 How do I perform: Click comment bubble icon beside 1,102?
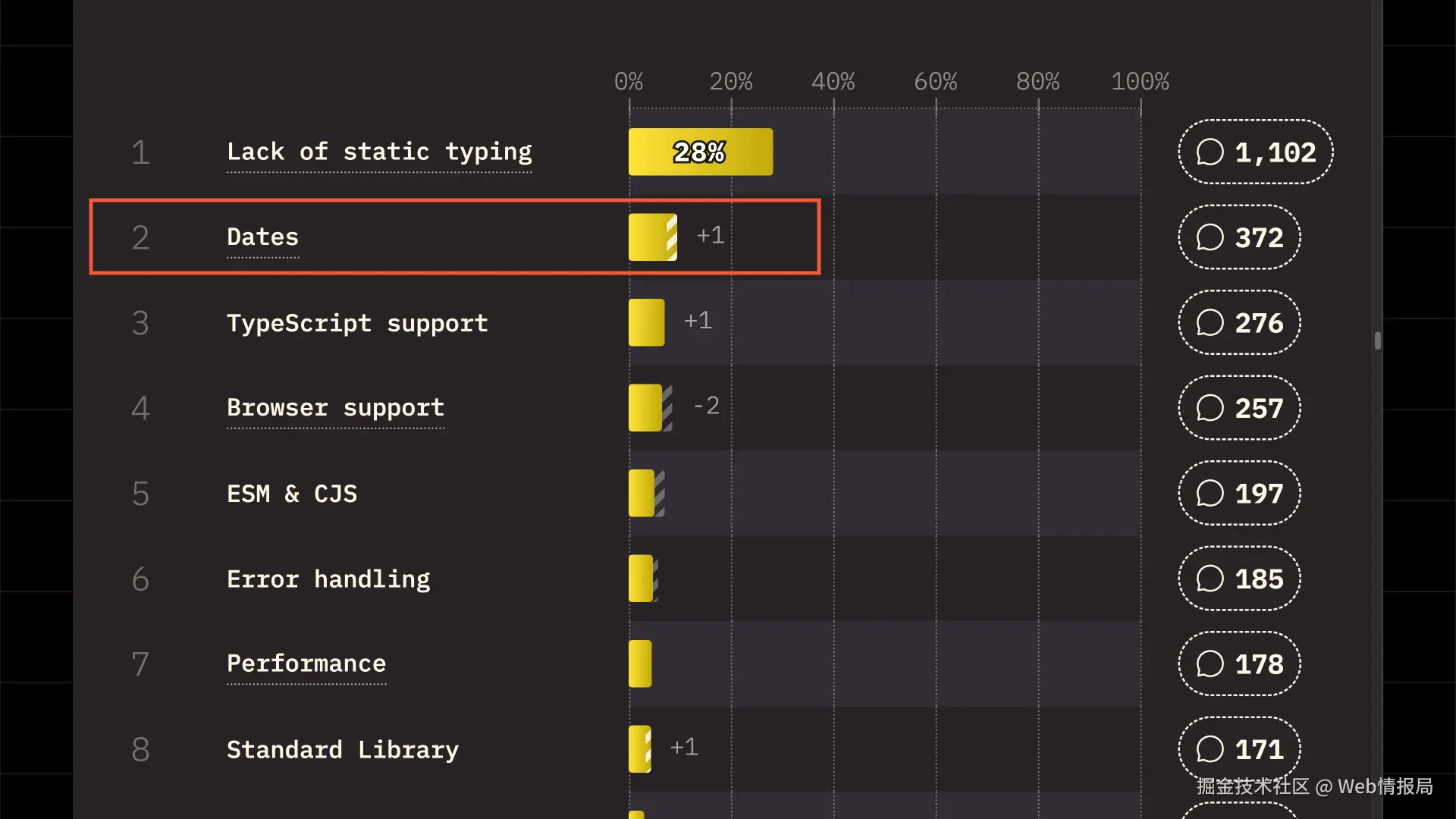pos(1210,152)
